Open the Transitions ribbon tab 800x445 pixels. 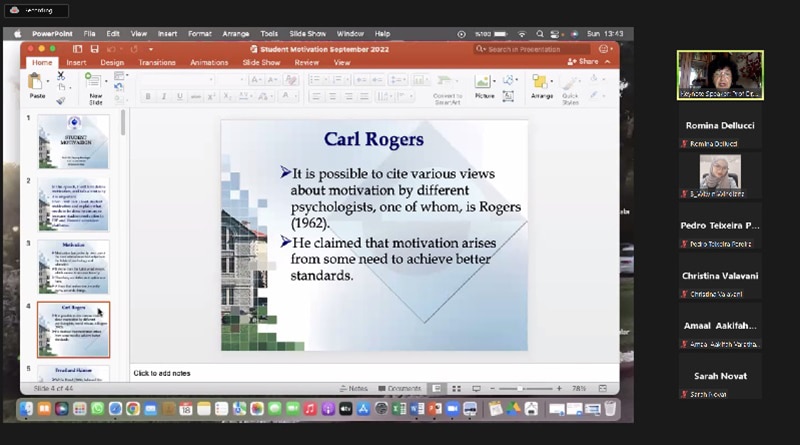click(x=157, y=62)
